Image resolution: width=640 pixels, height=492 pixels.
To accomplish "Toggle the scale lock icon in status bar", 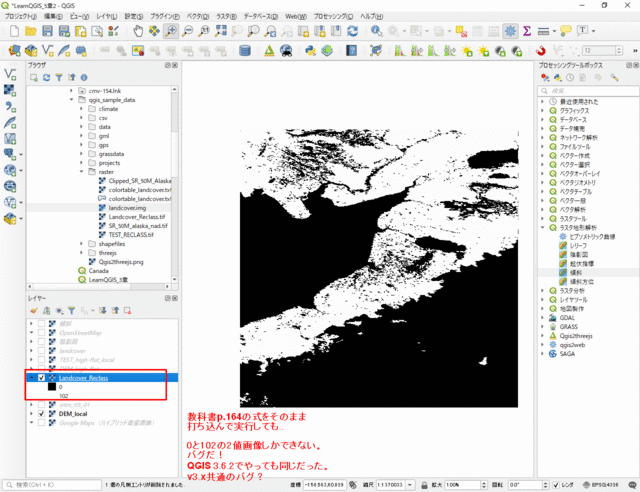I will 424,485.
